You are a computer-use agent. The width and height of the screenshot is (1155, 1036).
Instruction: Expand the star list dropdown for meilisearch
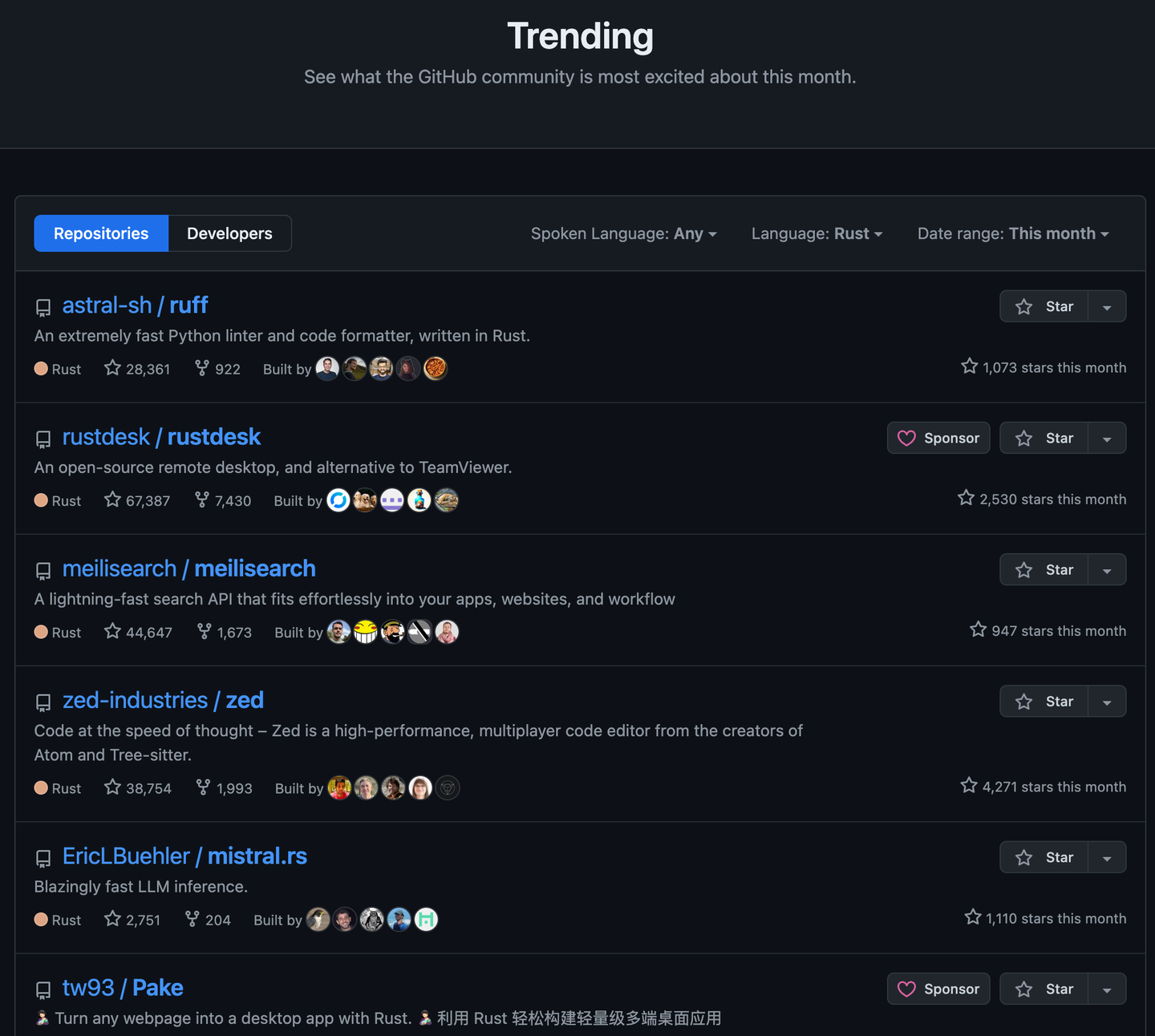point(1107,569)
